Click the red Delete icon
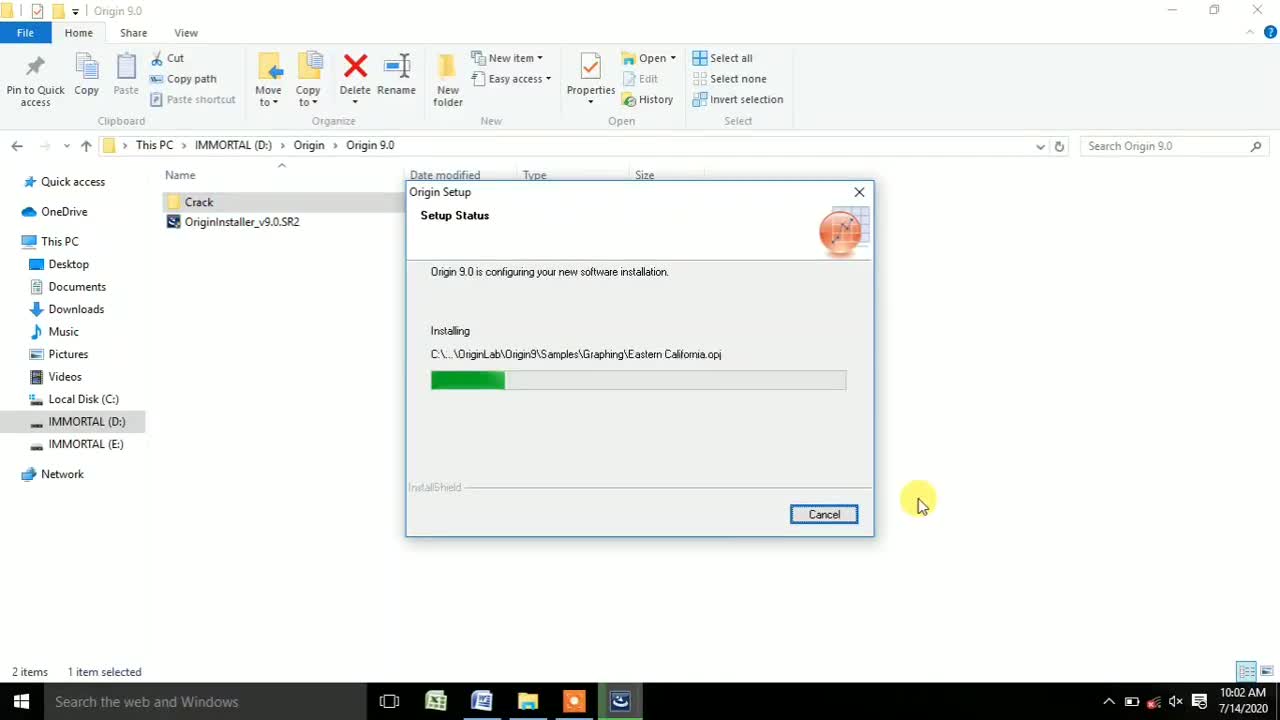 click(355, 67)
